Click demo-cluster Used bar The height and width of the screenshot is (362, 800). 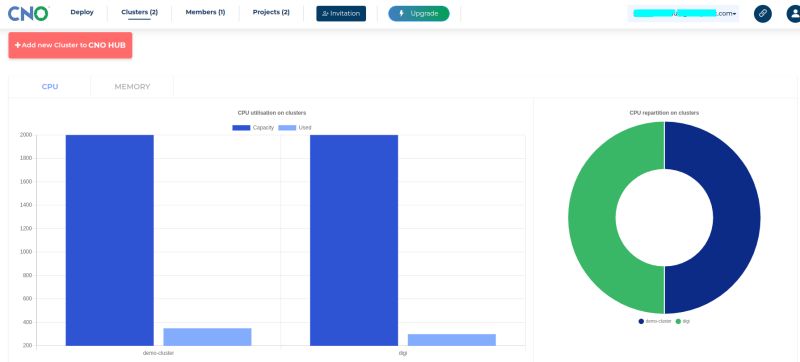tap(207, 337)
